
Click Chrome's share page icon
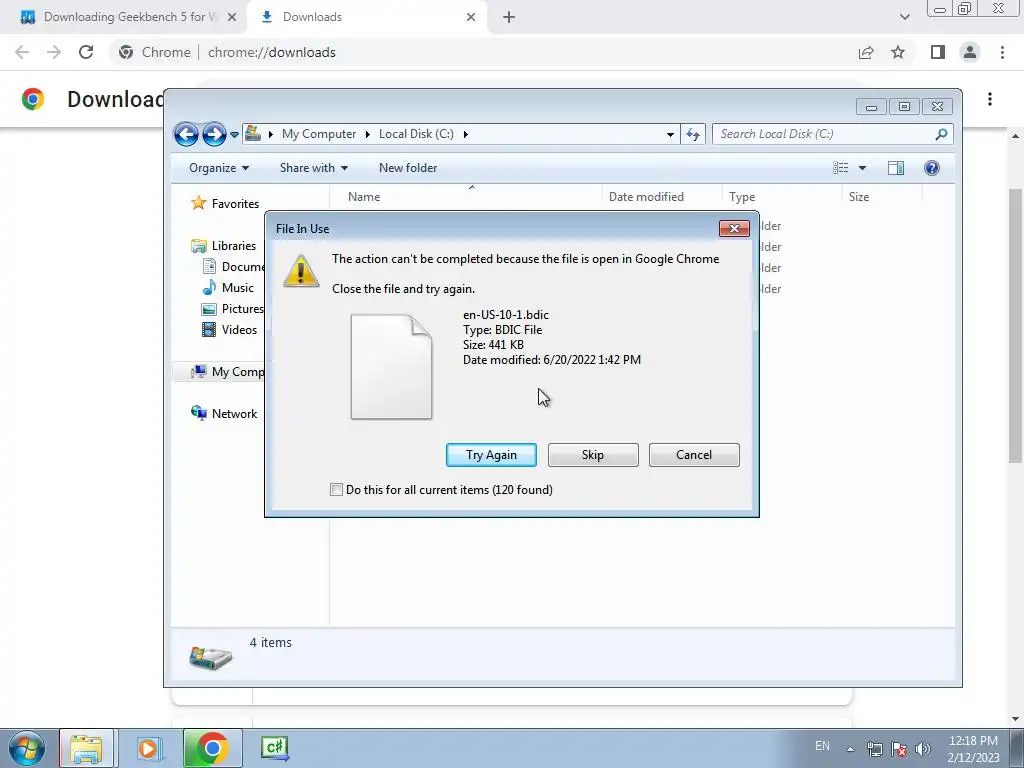tap(866, 52)
